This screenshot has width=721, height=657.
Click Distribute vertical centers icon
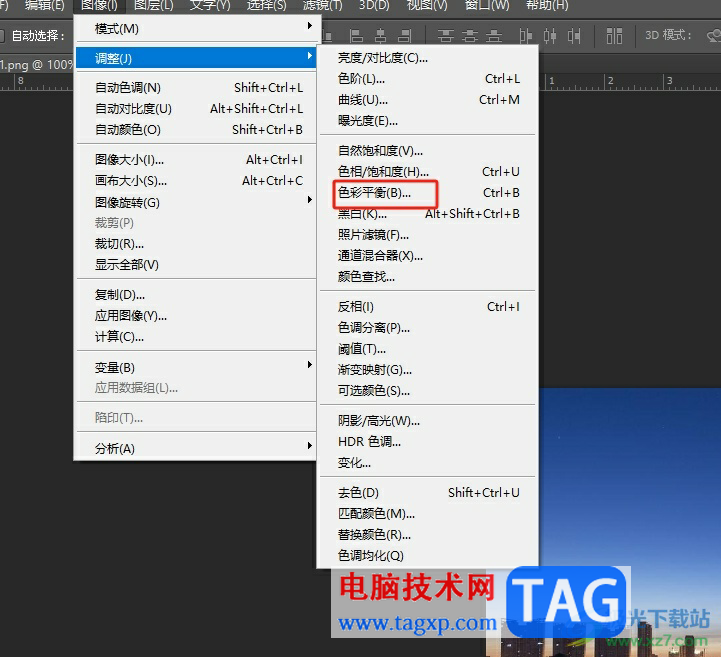pyautogui.click(x=469, y=35)
